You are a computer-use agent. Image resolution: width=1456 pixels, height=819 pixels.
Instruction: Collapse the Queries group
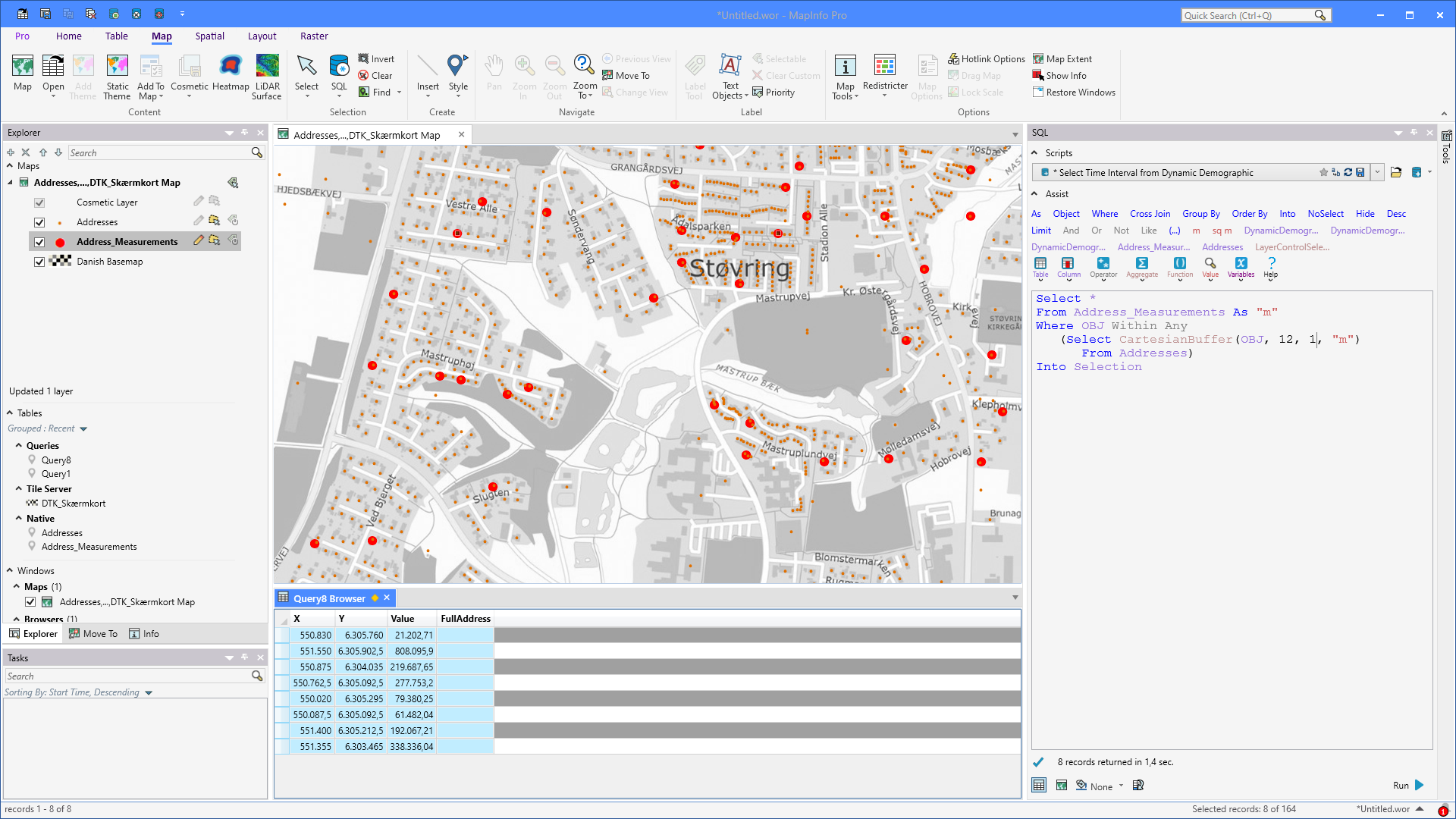[x=19, y=445]
